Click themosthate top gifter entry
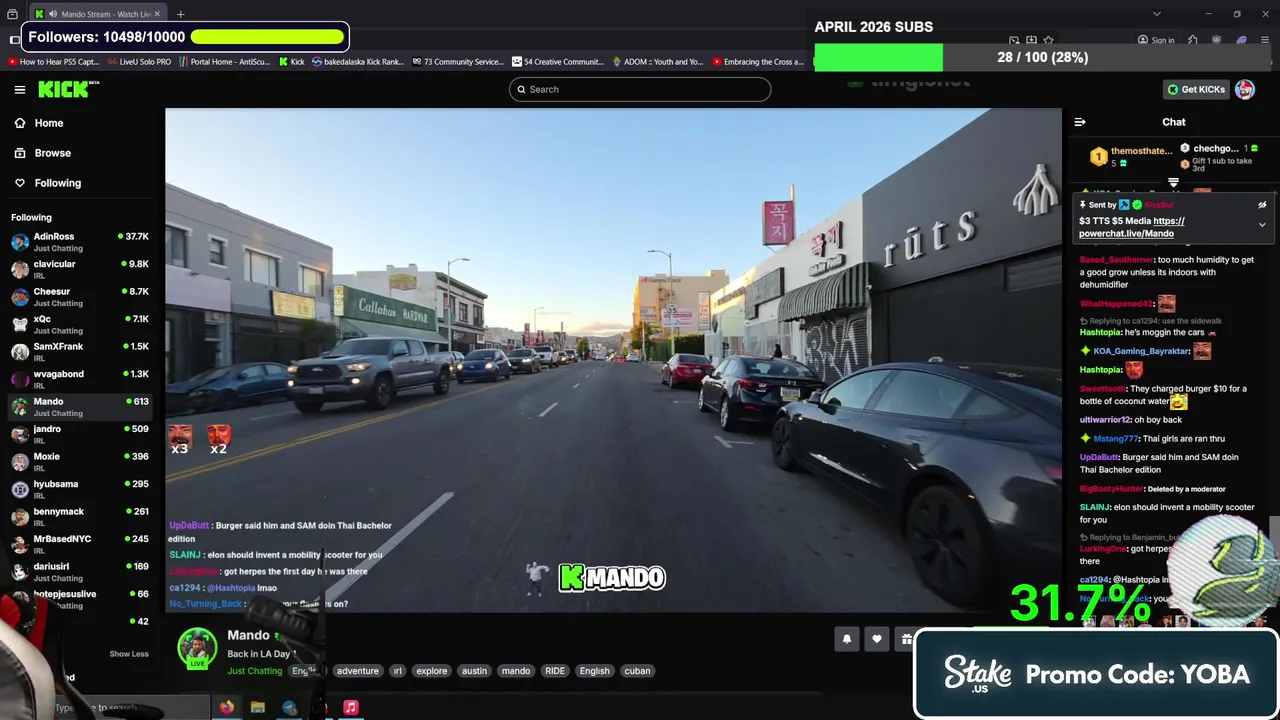This screenshot has width=1280, height=720. [1130, 156]
